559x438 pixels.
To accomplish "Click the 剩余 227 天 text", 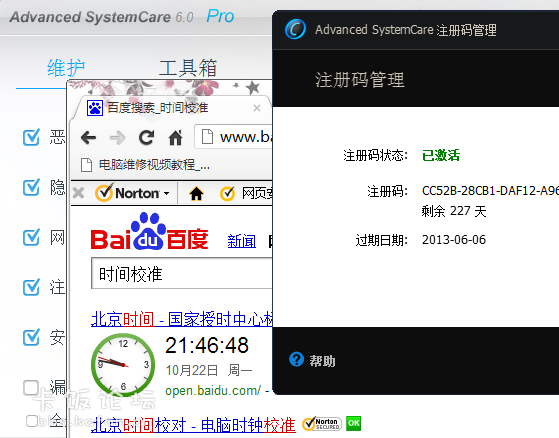I will [454, 211].
